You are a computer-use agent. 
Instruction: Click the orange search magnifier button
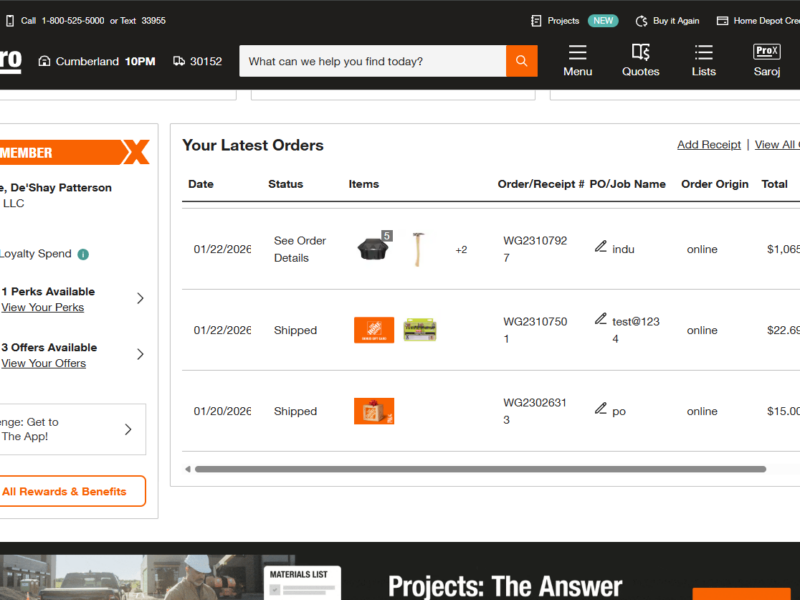click(x=521, y=61)
